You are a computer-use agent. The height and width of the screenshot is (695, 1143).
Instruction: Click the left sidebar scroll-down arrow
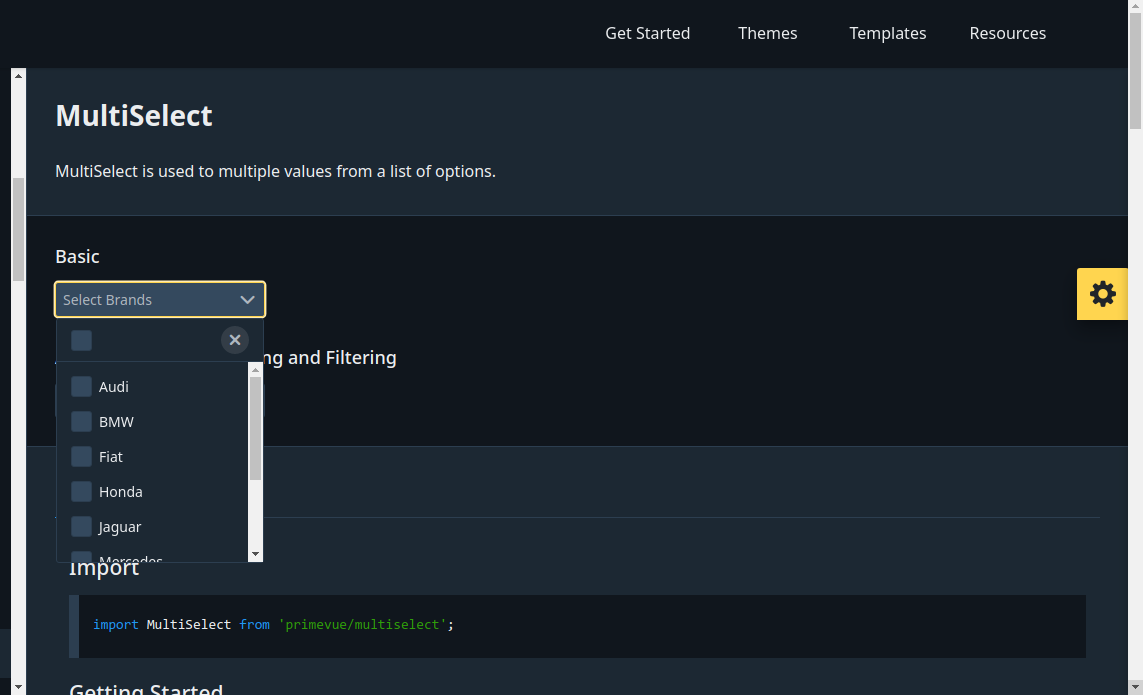tap(18, 687)
